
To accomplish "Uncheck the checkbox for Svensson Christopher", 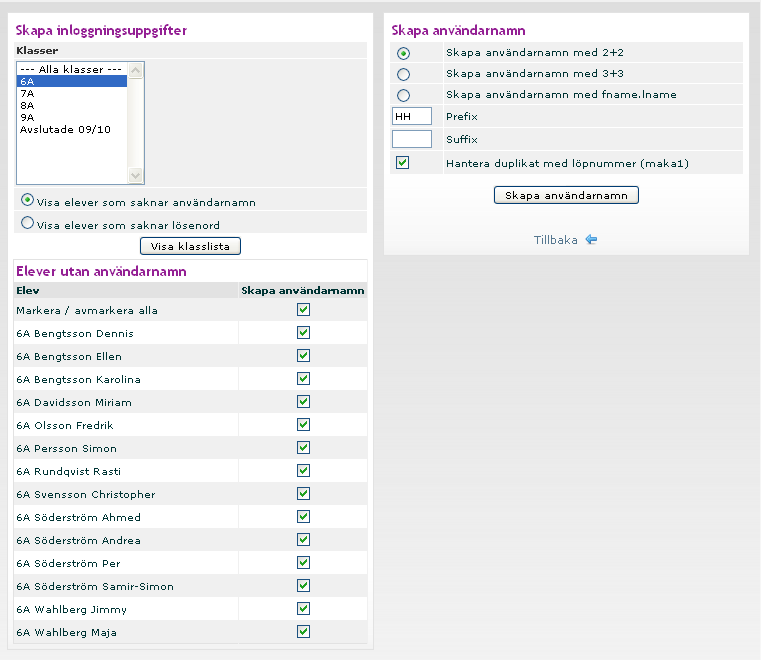I will [303, 494].
